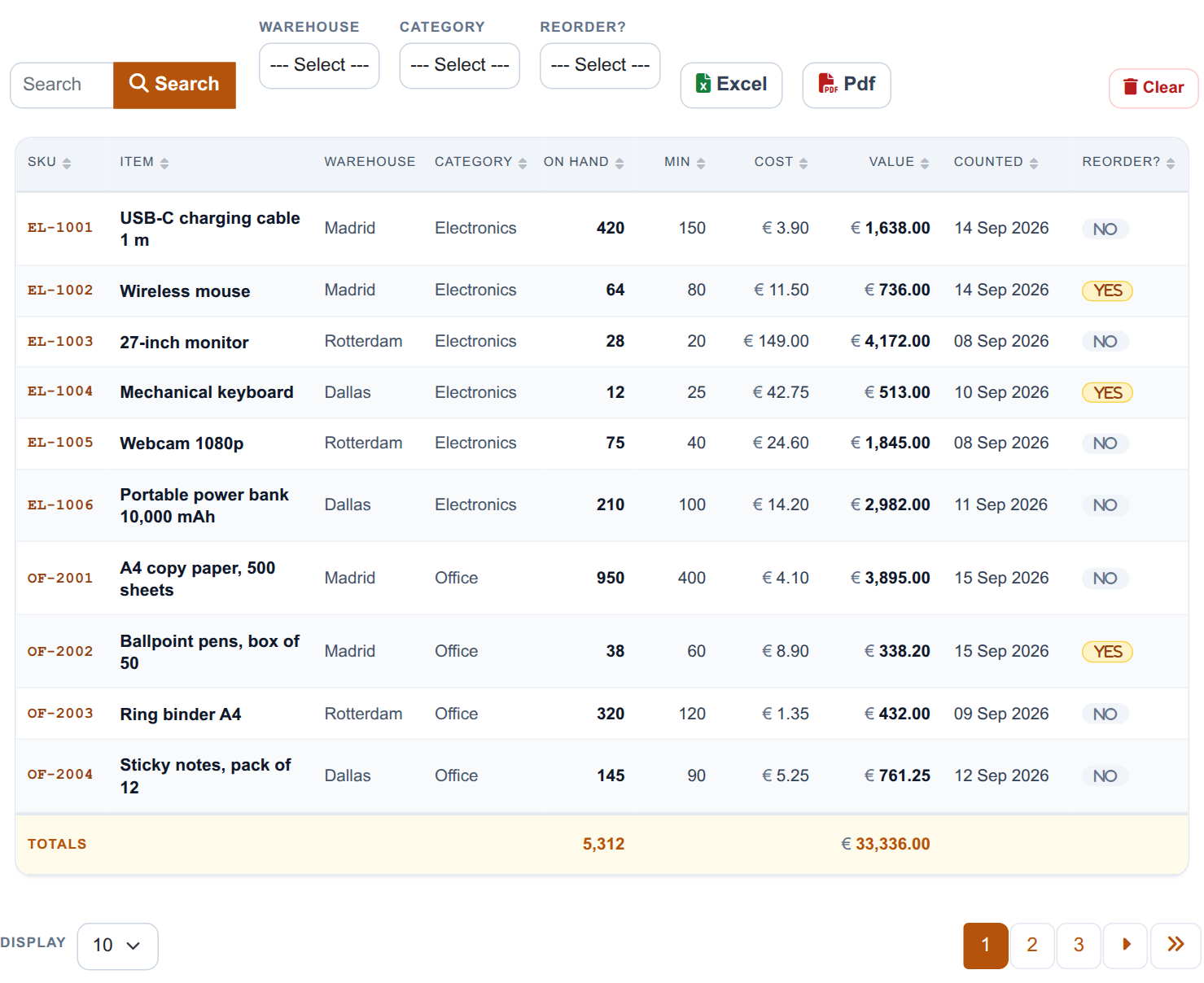Sort by MIN column arrows
The height and width of the screenshot is (983, 1204).
click(701, 163)
